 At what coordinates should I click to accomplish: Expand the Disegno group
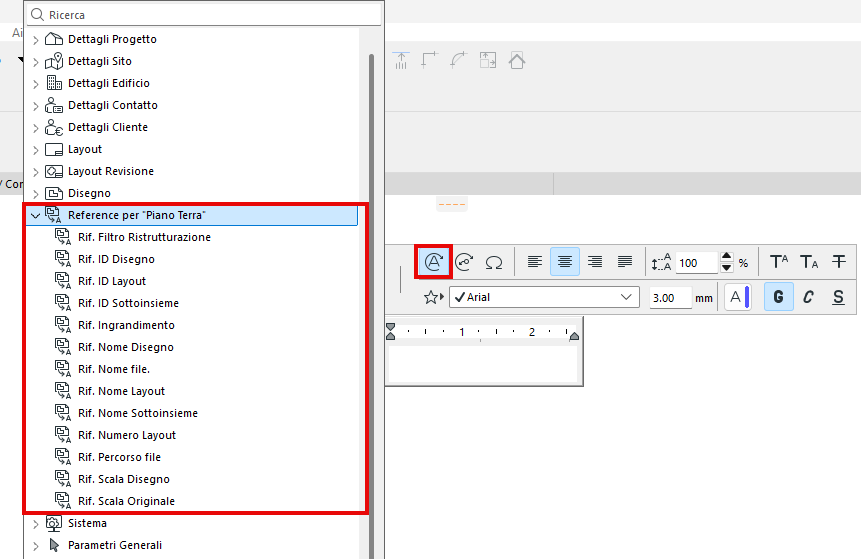click(x=36, y=193)
